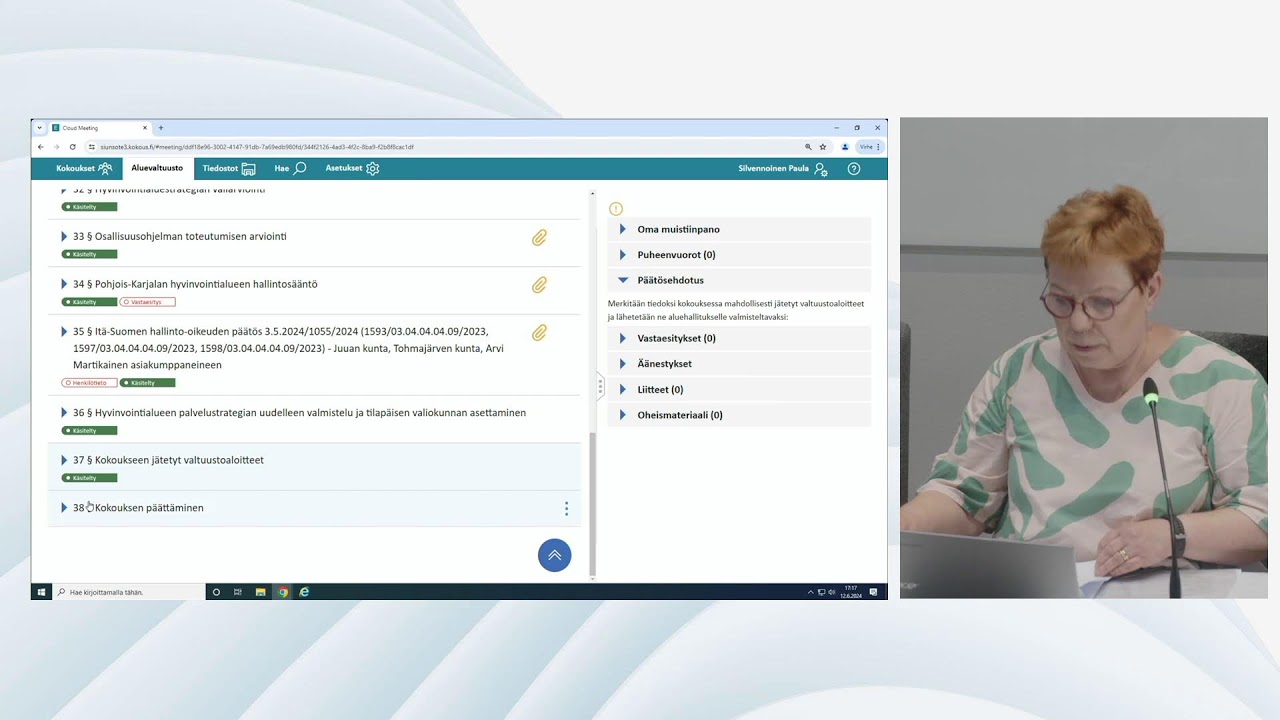Open Task View in the taskbar
The width and height of the screenshot is (1280, 720).
pyautogui.click(x=238, y=592)
